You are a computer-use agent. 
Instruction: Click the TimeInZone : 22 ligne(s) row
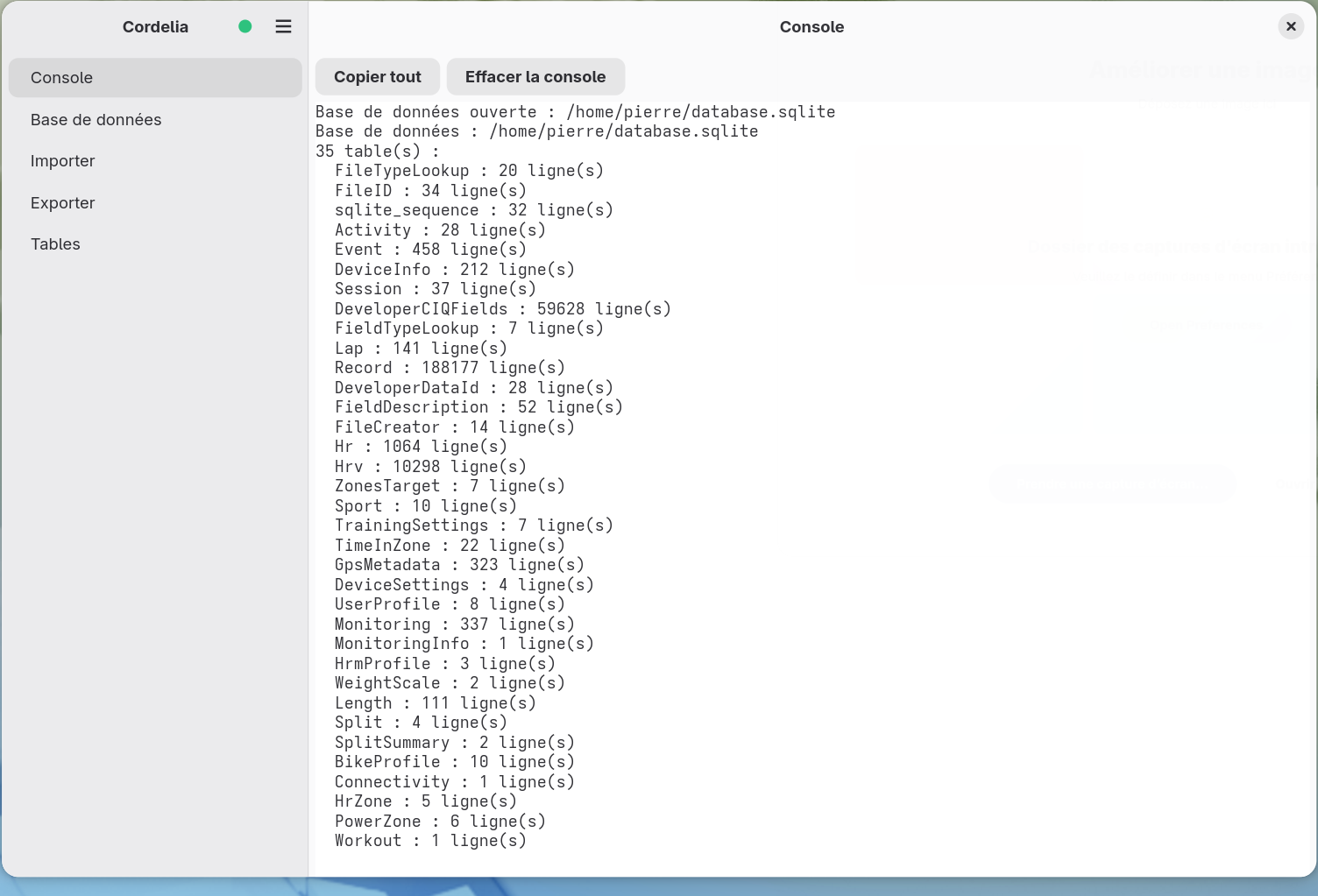point(450,546)
